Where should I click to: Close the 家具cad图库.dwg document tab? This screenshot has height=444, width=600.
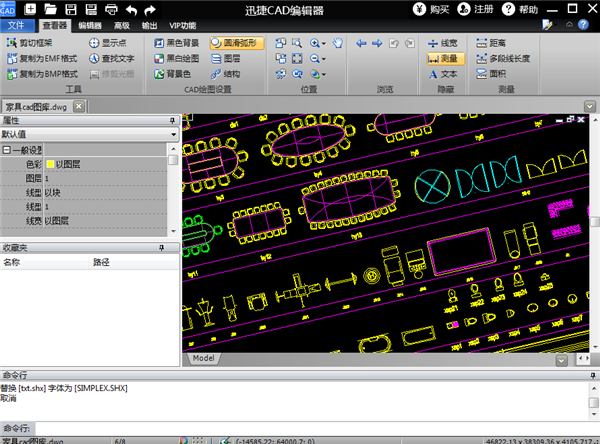(x=79, y=106)
